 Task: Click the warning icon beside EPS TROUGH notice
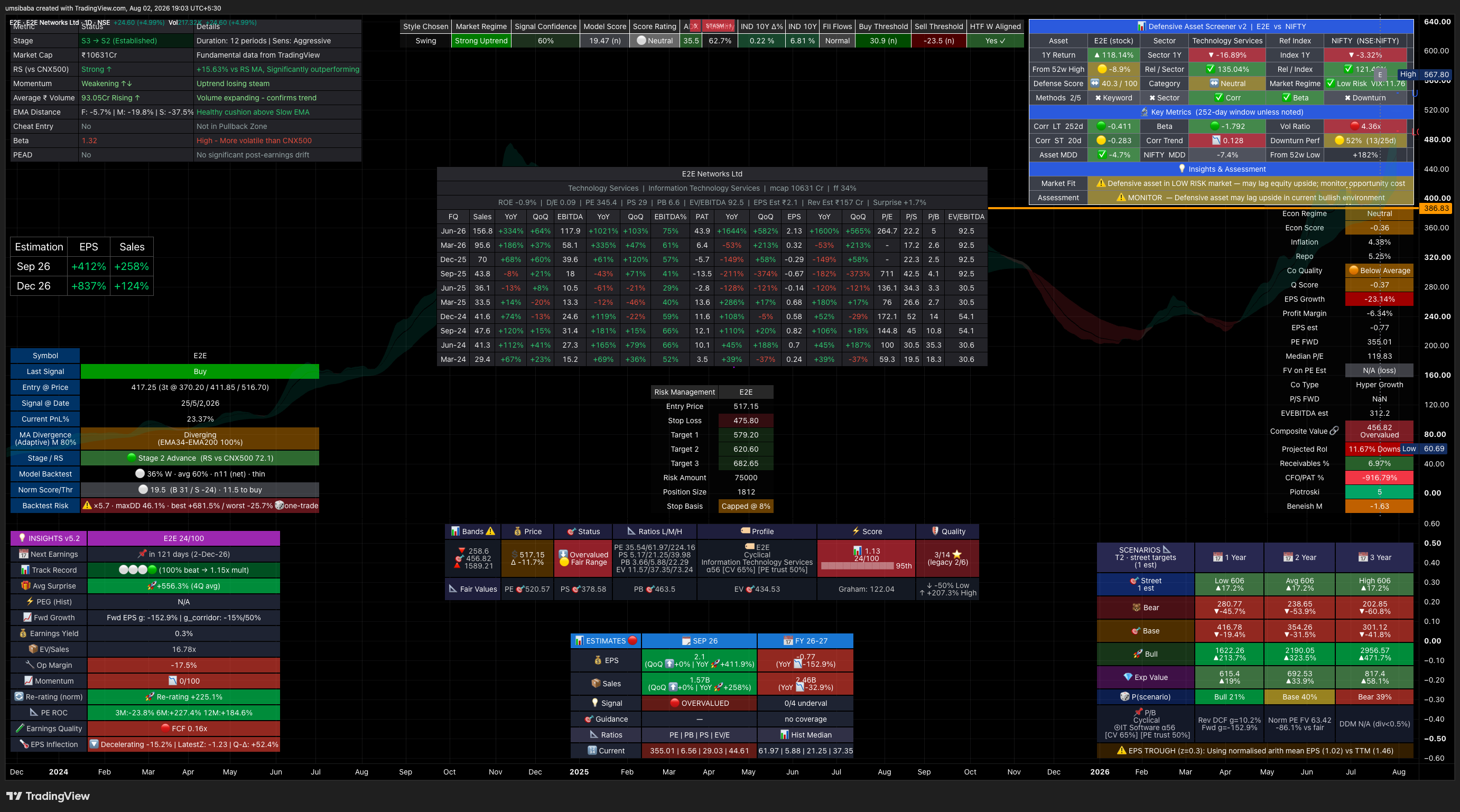1121,750
